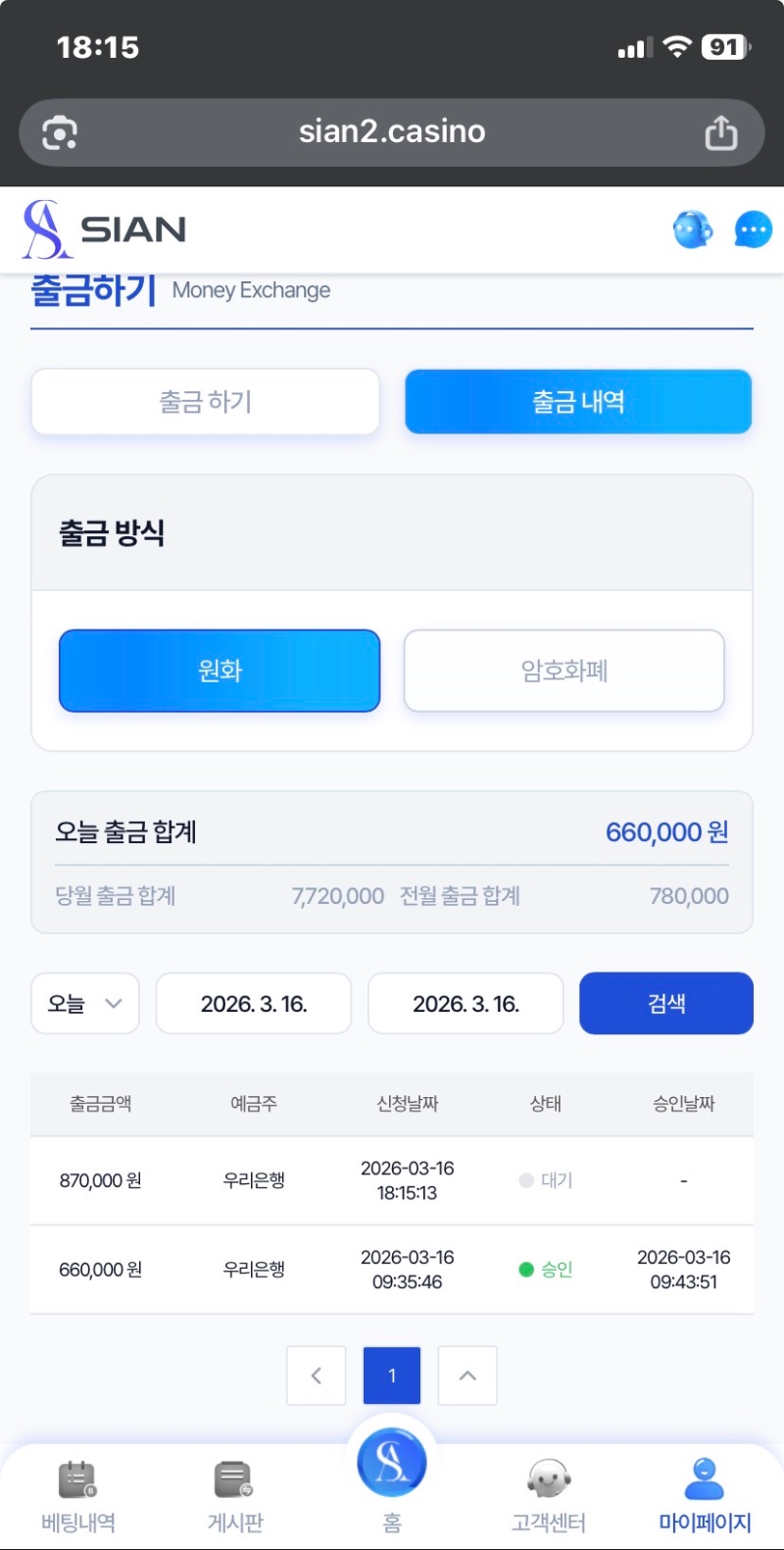
Task: Tap the sian2.casino address bar
Action: (x=392, y=132)
